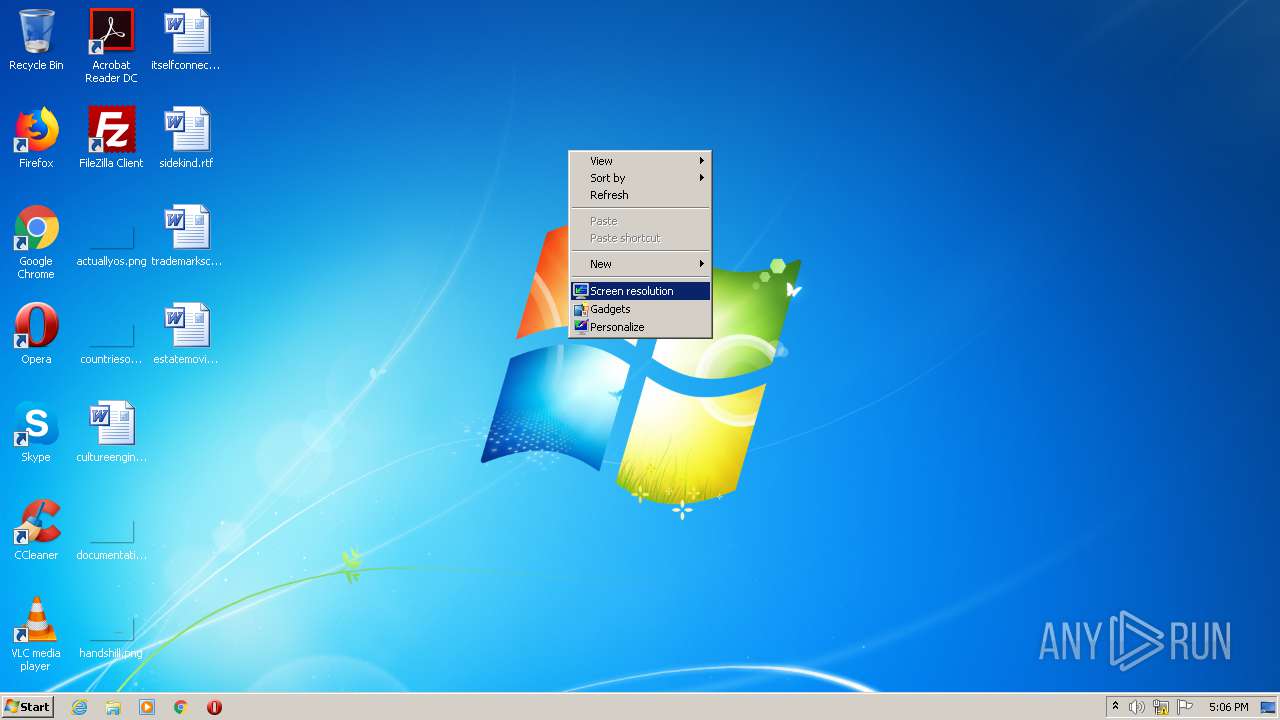The height and width of the screenshot is (720, 1280).
Task: Select the estatemovi... Word document
Action: [186, 334]
